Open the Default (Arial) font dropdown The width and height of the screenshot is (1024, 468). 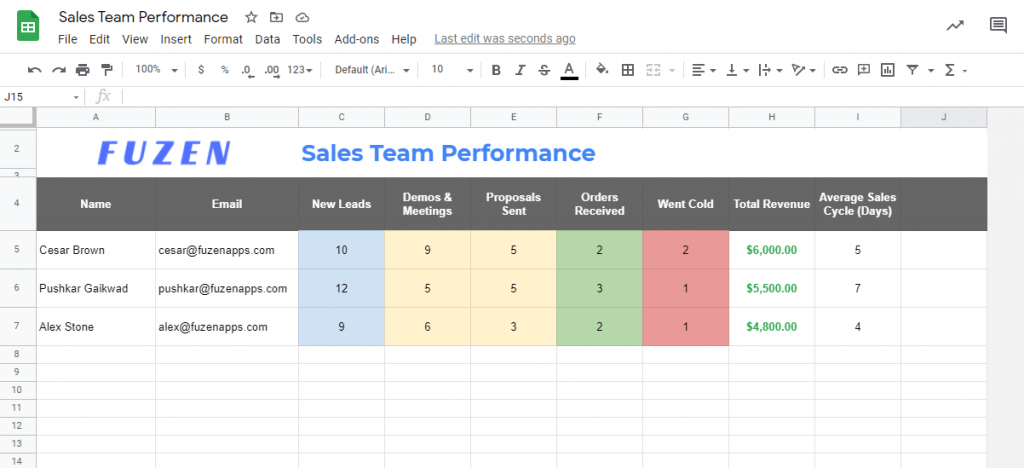(x=372, y=70)
